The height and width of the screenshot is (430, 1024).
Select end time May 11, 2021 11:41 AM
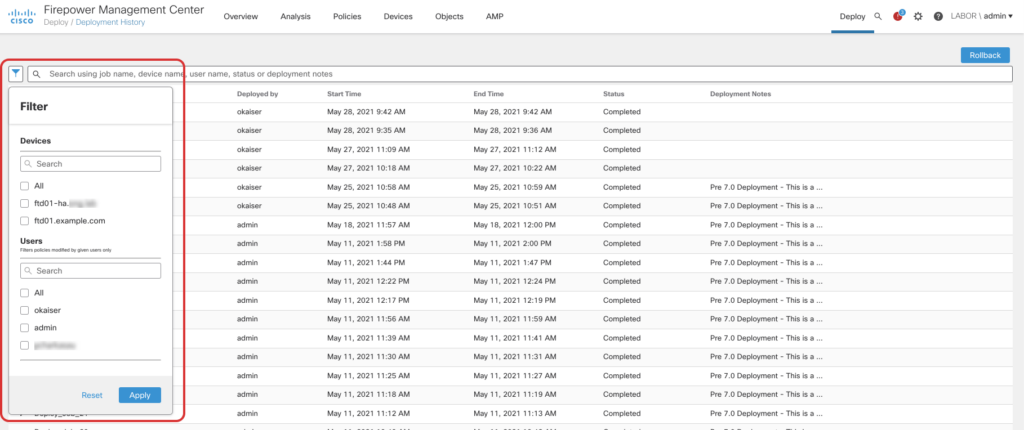tap(515, 338)
